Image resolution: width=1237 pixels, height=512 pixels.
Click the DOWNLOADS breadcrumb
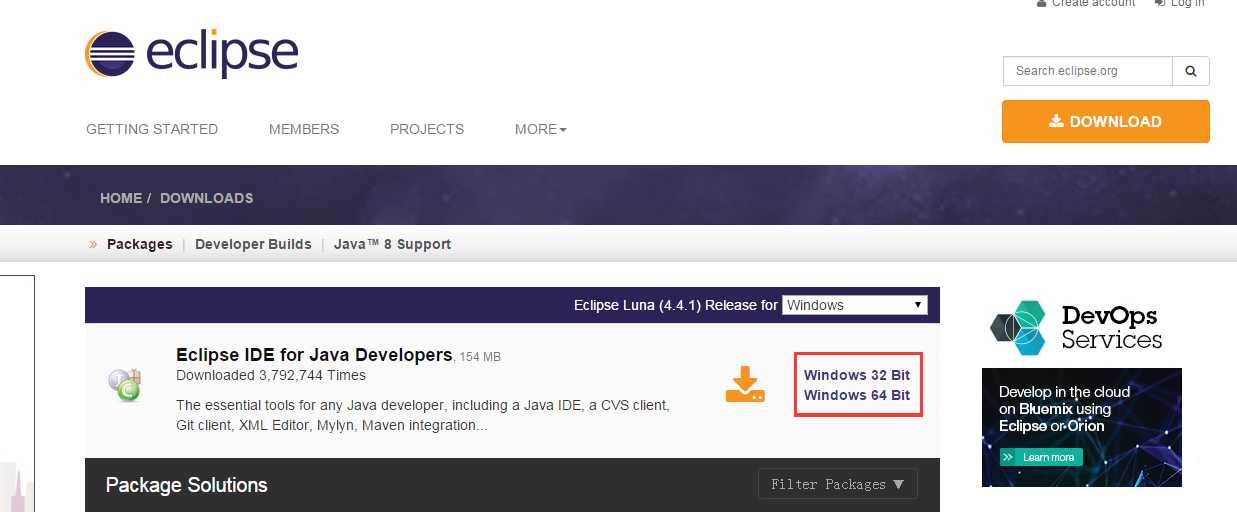tap(206, 198)
